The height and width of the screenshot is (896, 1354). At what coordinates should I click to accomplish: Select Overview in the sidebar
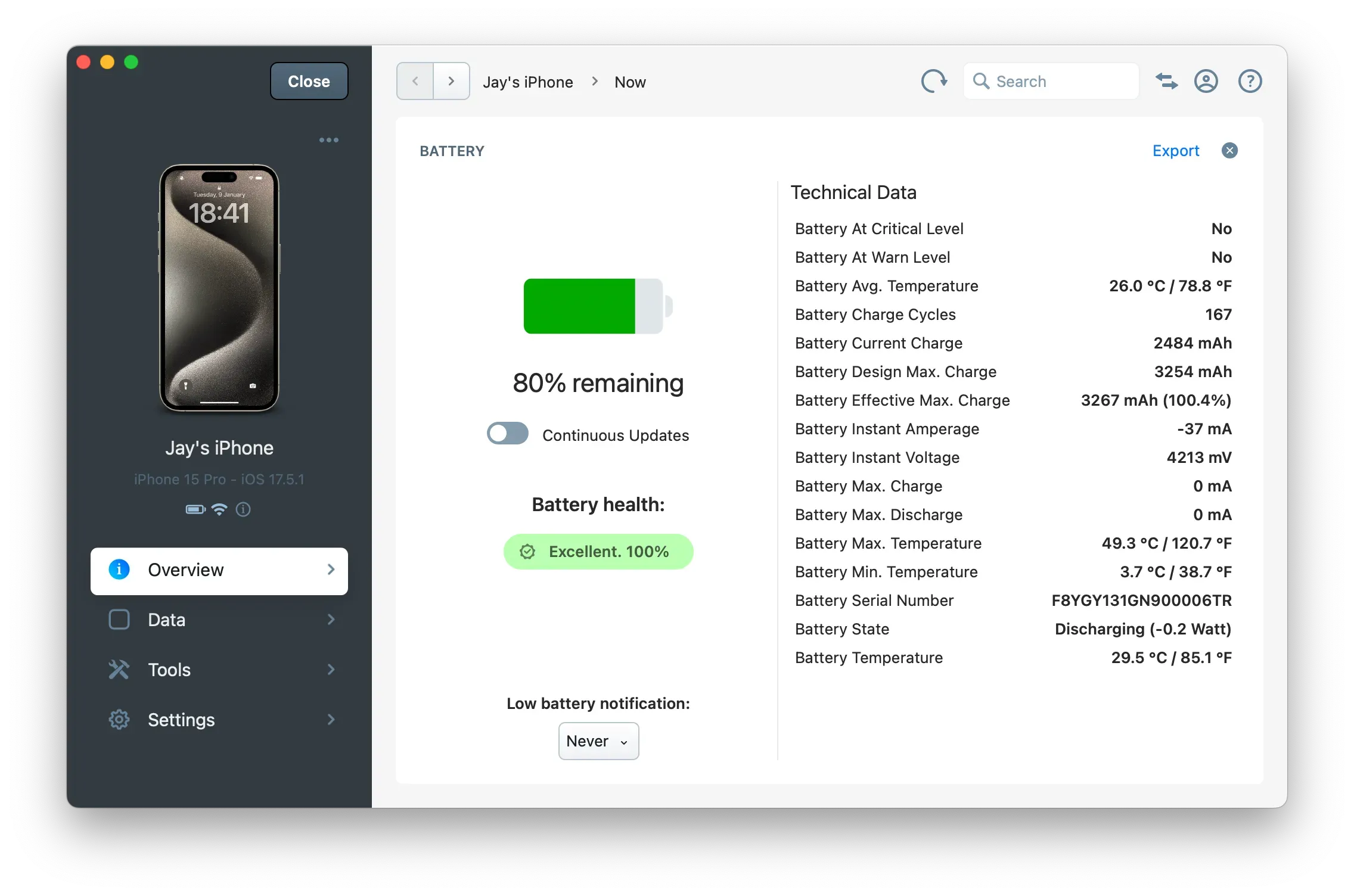[185, 570]
